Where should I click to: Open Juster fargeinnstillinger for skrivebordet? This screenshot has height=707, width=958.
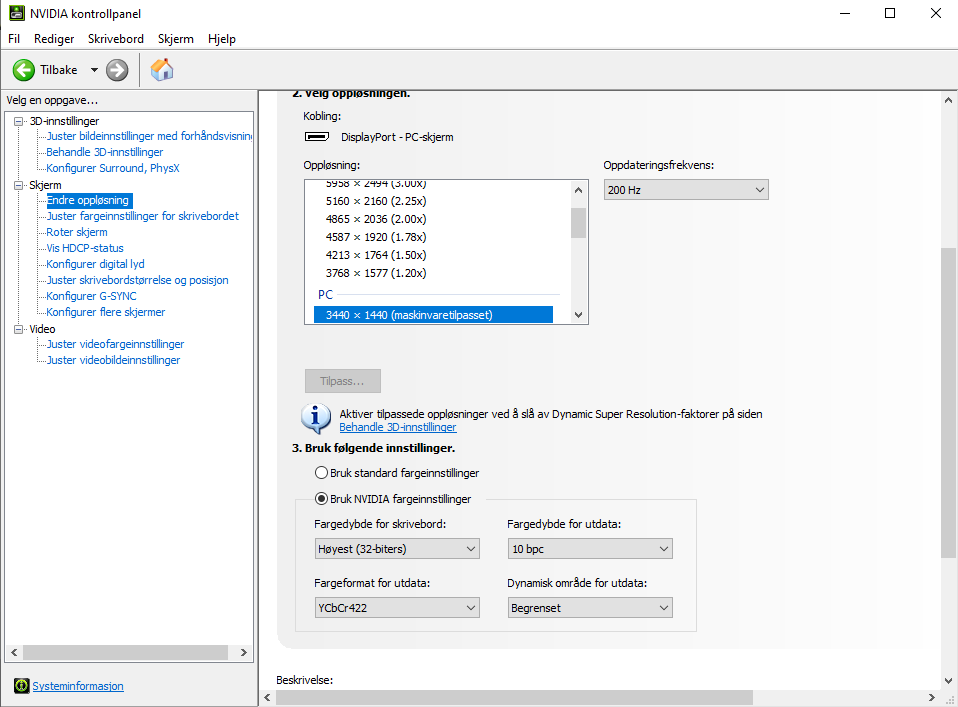click(142, 216)
